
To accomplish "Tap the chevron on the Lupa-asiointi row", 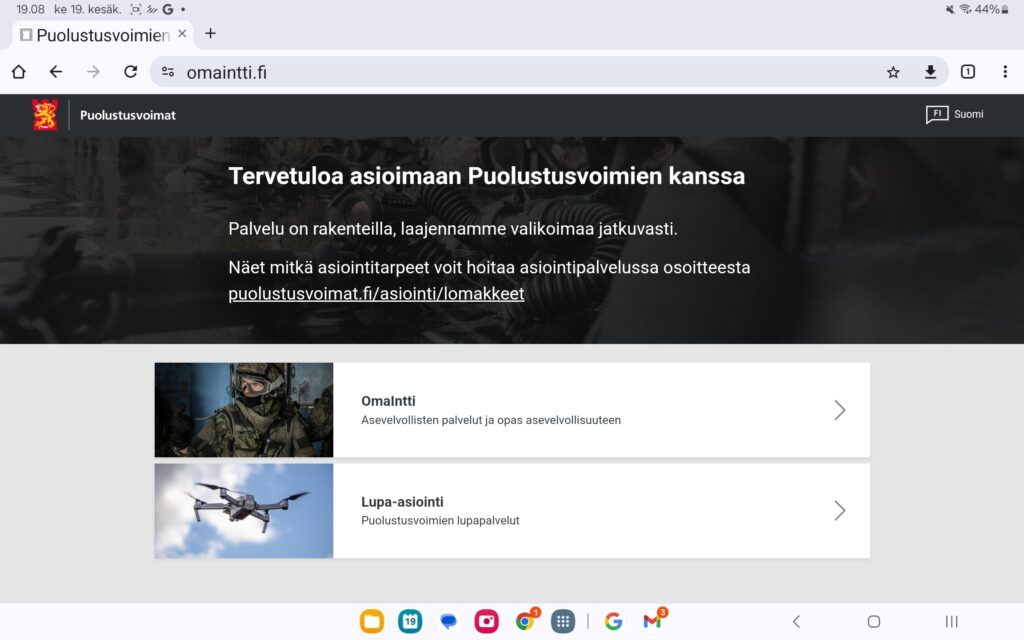I will click(839, 511).
